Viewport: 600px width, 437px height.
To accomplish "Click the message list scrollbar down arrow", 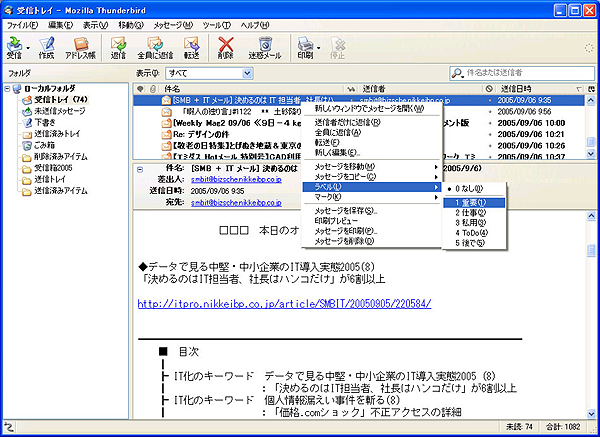I will [591, 154].
